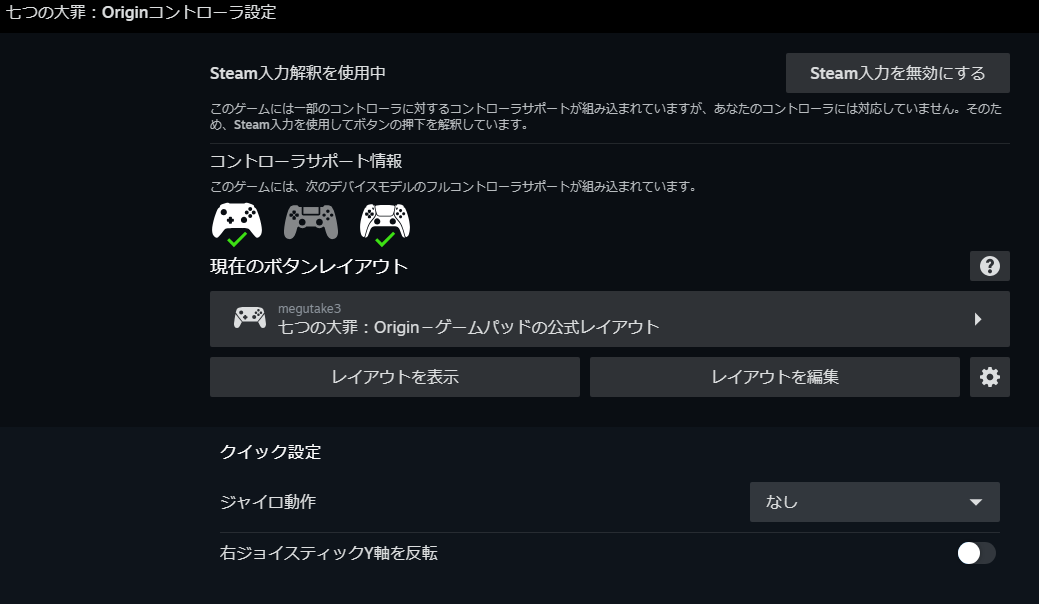Viewport: 1039px width, 604px height.
Task: Click green checkmark under Xbox controller
Action: 237,239
